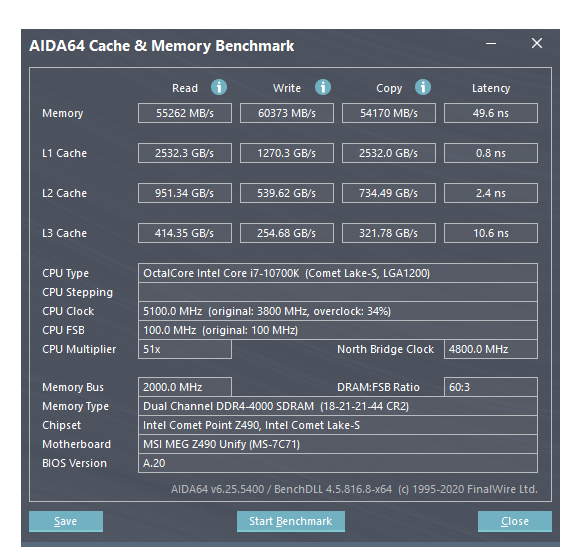
Task: Select the L2 Cache Copy result
Action: click(388, 193)
